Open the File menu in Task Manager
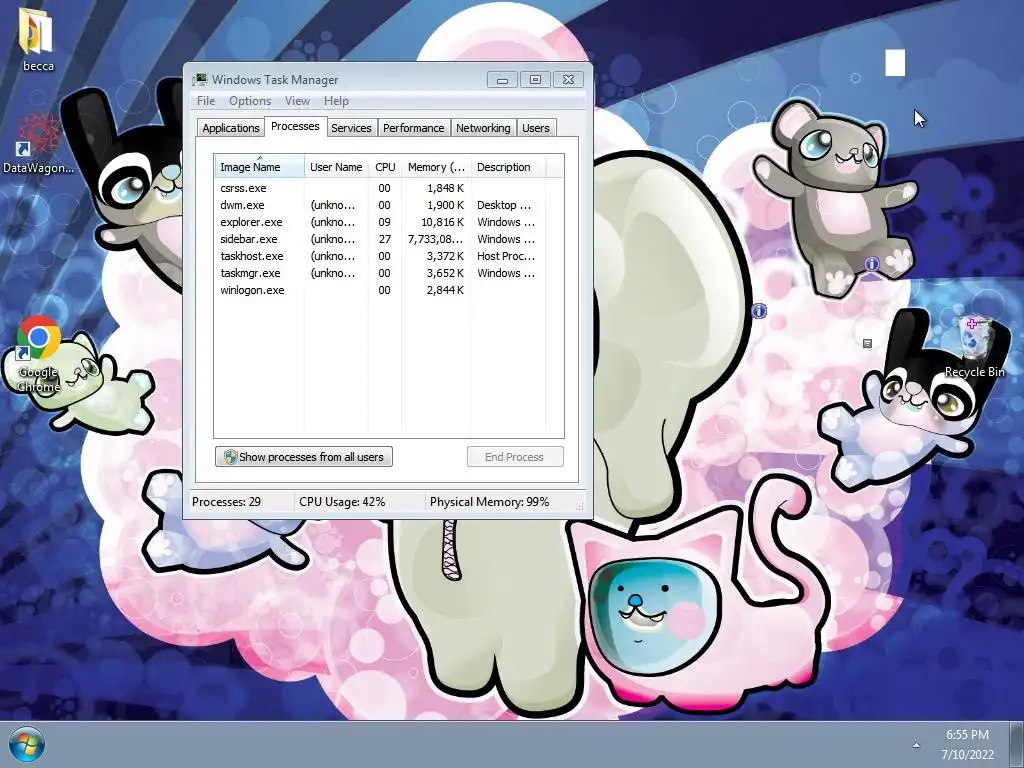This screenshot has width=1024, height=768. pos(206,101)
